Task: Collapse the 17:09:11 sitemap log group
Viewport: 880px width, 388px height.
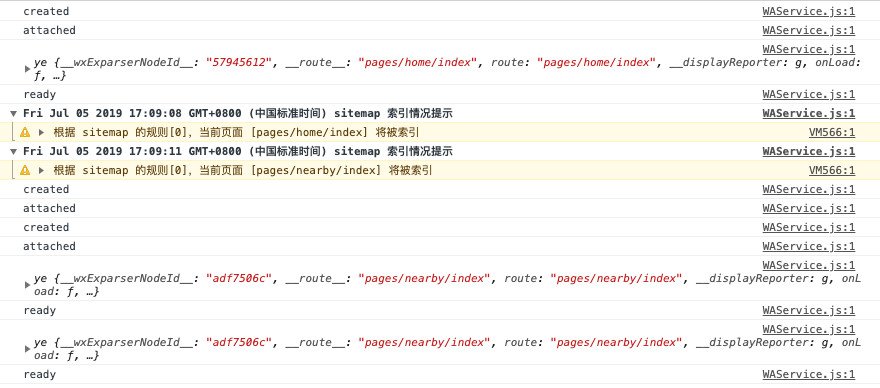Action: pos(13,152)
